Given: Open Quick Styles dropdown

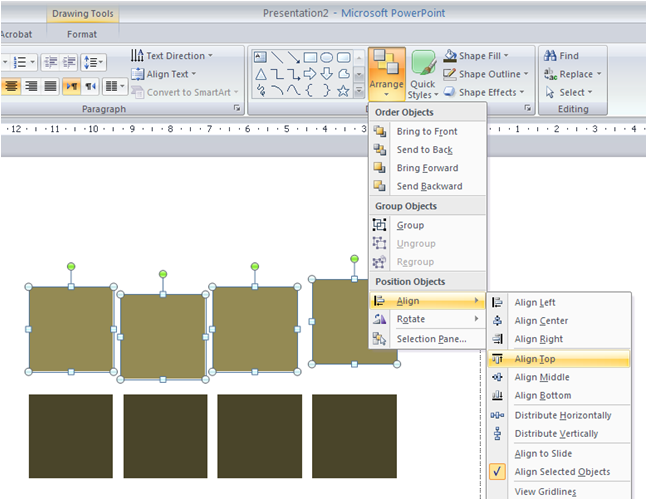Looking at the screenshot, I should point(423,74).
